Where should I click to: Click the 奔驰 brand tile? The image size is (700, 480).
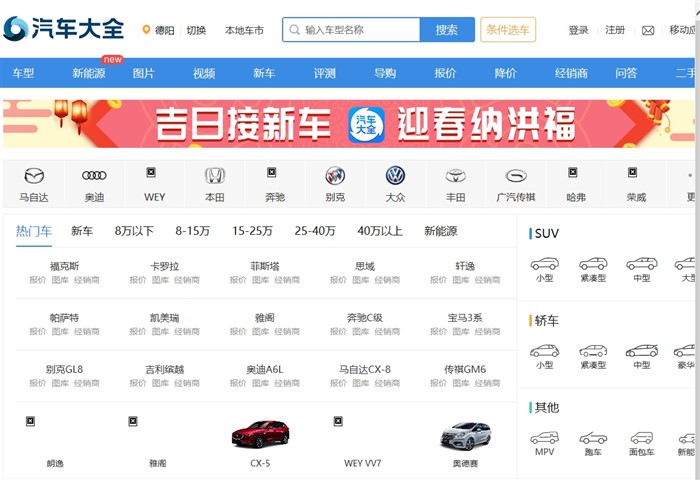[275, 184]
